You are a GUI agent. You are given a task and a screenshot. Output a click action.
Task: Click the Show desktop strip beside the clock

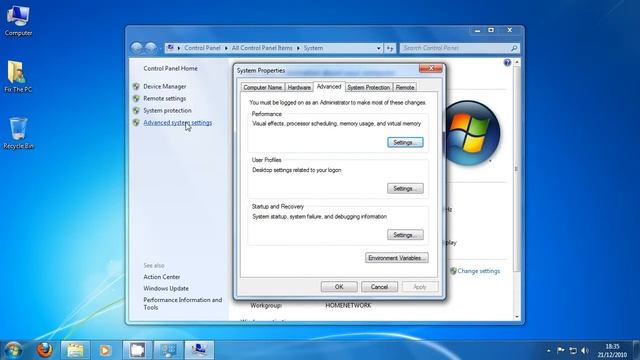pos(636,350)
